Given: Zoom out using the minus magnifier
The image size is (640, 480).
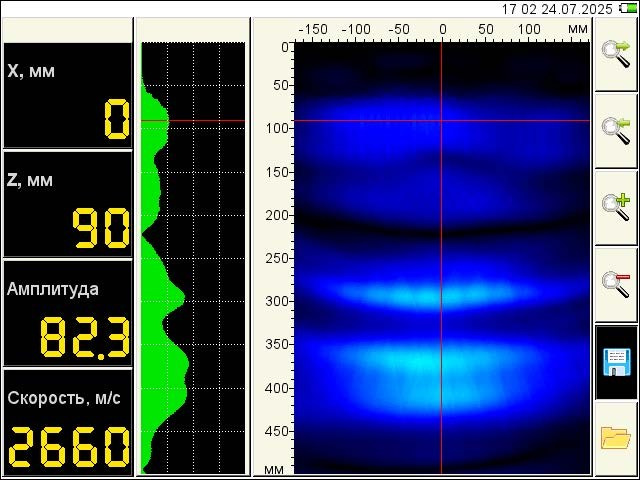Looking at the screenshot, I should [616, 284].
